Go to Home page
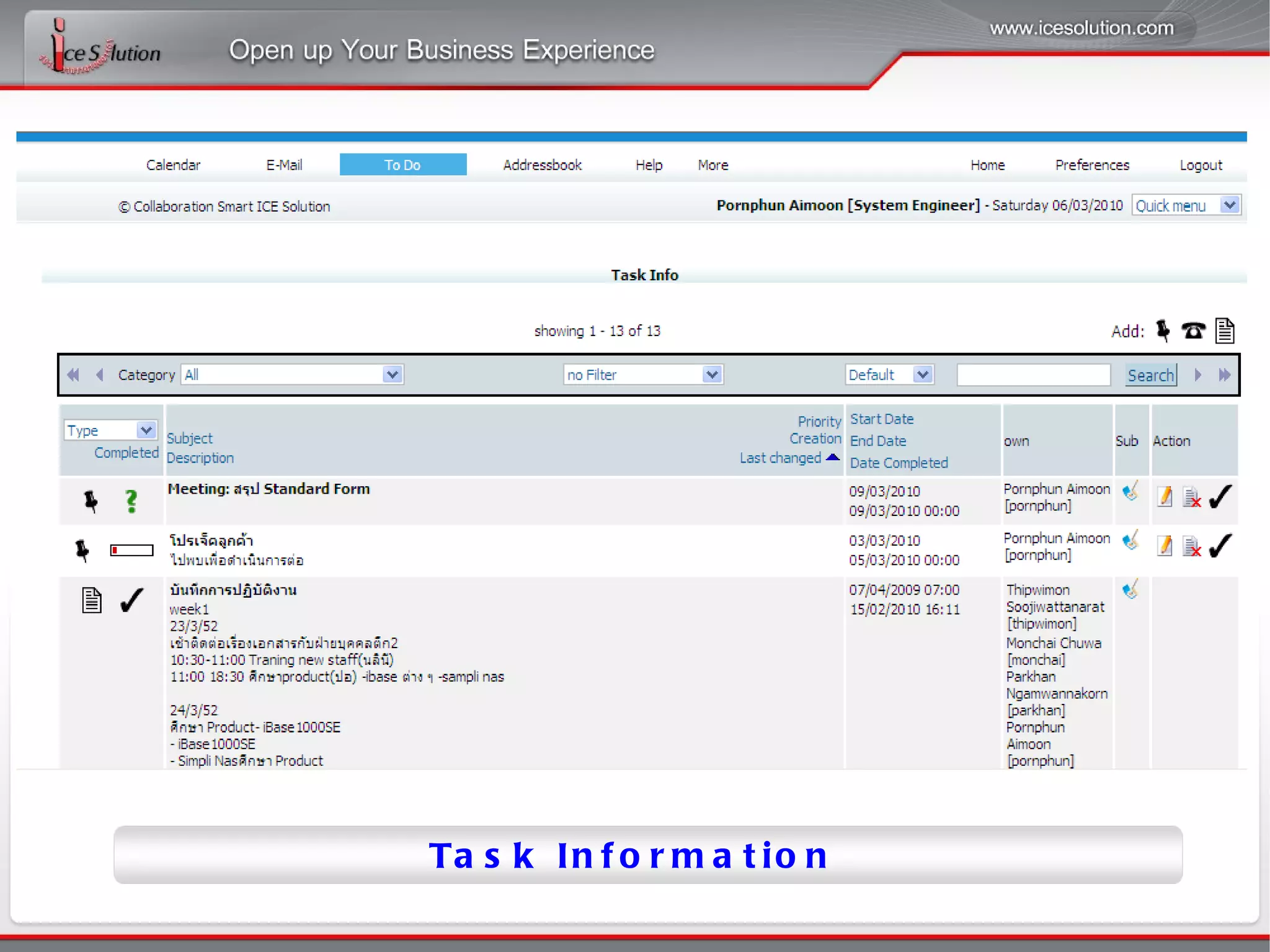The height and width of the screenshot is (952, 1270). point(987,165)
